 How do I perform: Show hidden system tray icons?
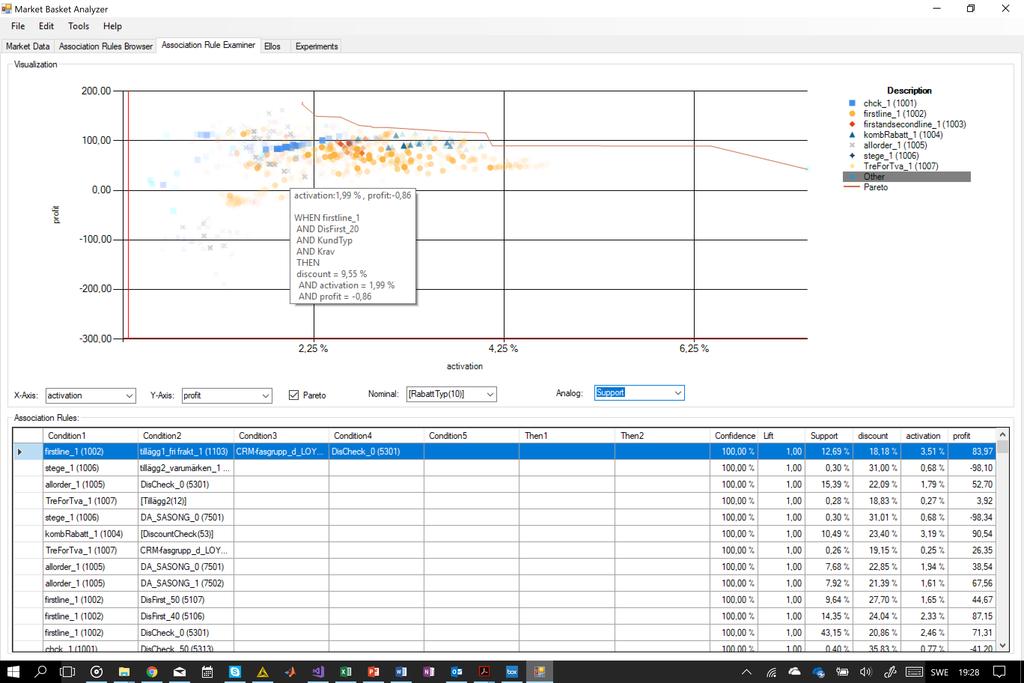pos(746,671)
